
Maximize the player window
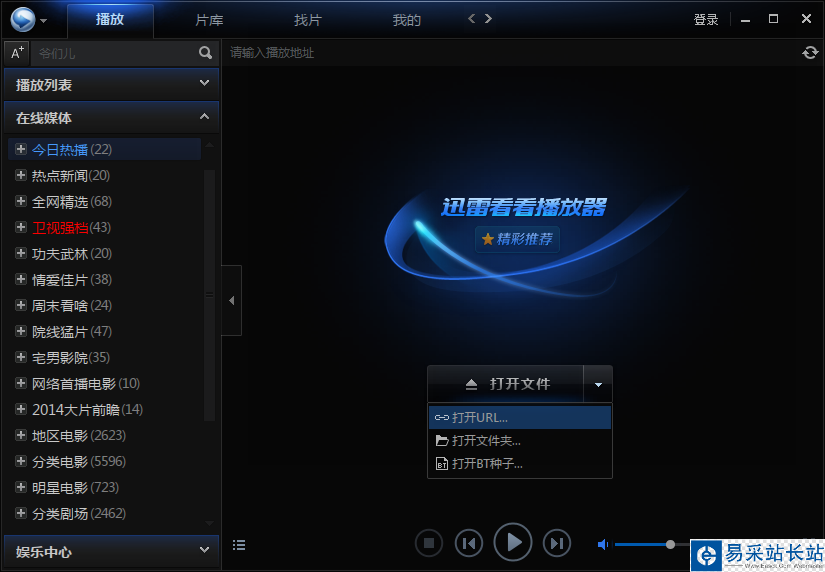pyautogui.click(x=773, y=19)
